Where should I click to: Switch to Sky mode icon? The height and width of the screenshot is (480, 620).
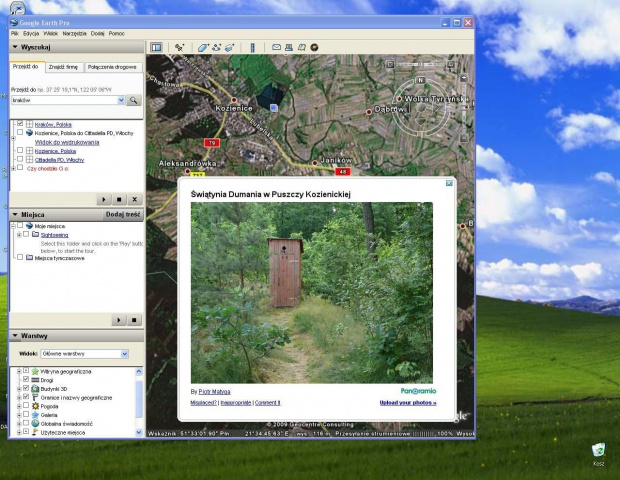tap(314, 47)
